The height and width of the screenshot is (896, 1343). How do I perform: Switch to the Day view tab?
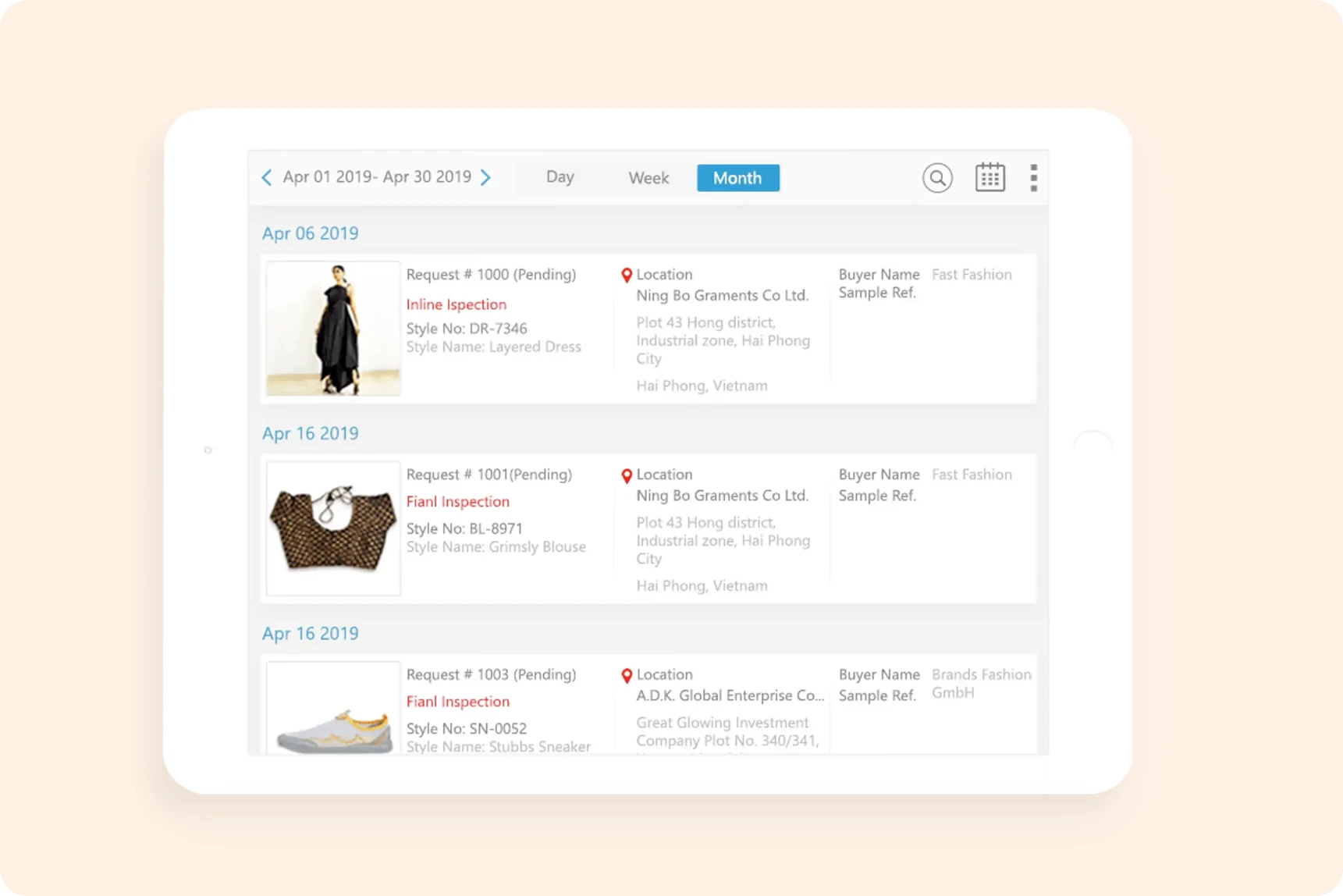pos(560,177)
